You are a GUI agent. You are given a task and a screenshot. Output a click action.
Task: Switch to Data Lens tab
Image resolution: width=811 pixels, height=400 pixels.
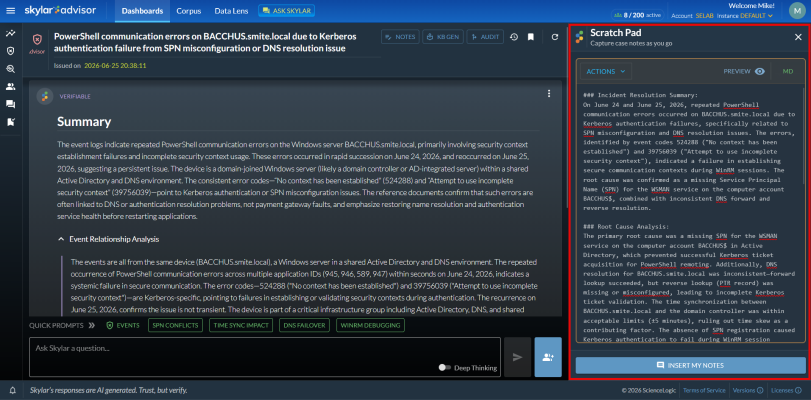tap(231, 11)
